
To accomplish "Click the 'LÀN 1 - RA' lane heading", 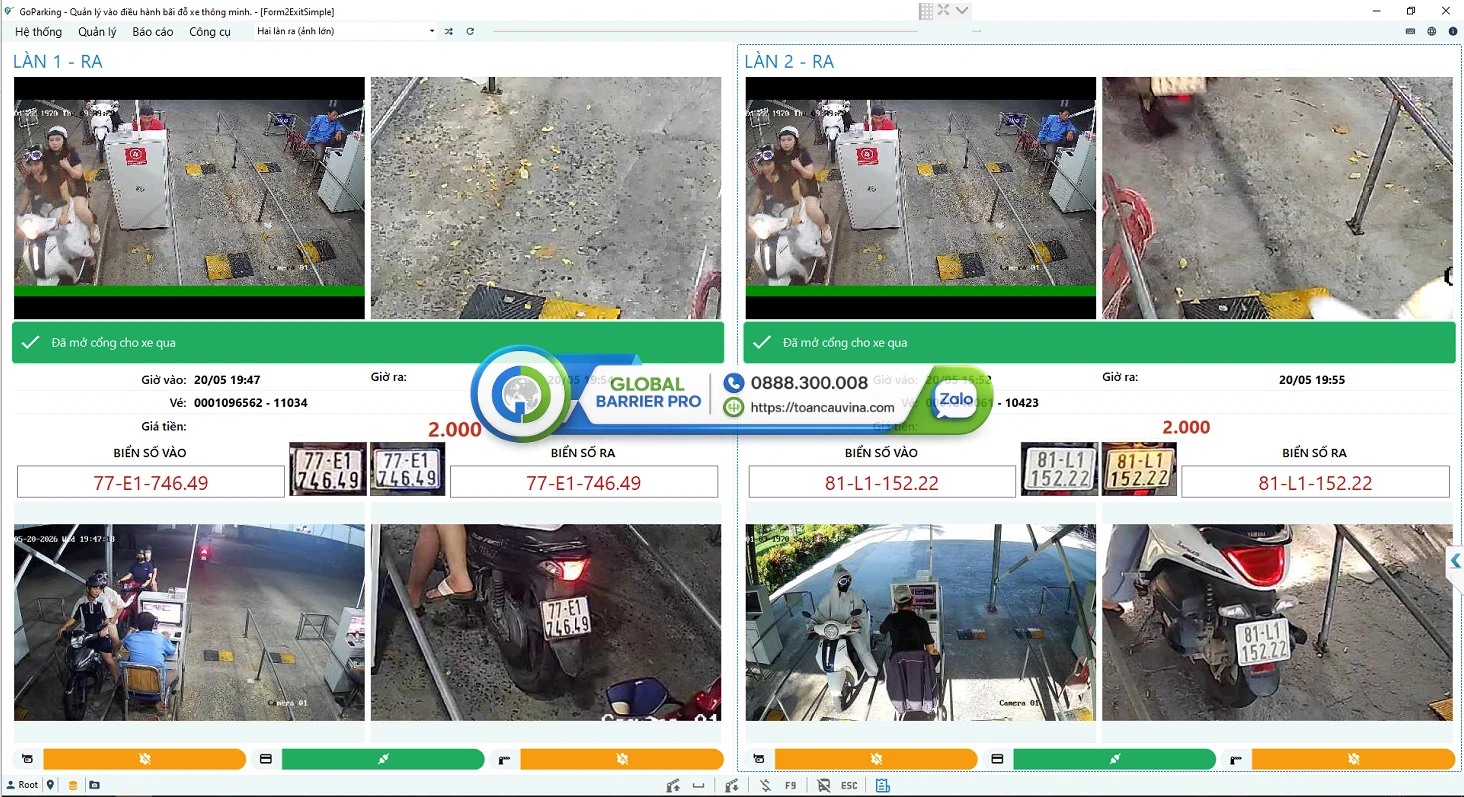I will 58,62.
